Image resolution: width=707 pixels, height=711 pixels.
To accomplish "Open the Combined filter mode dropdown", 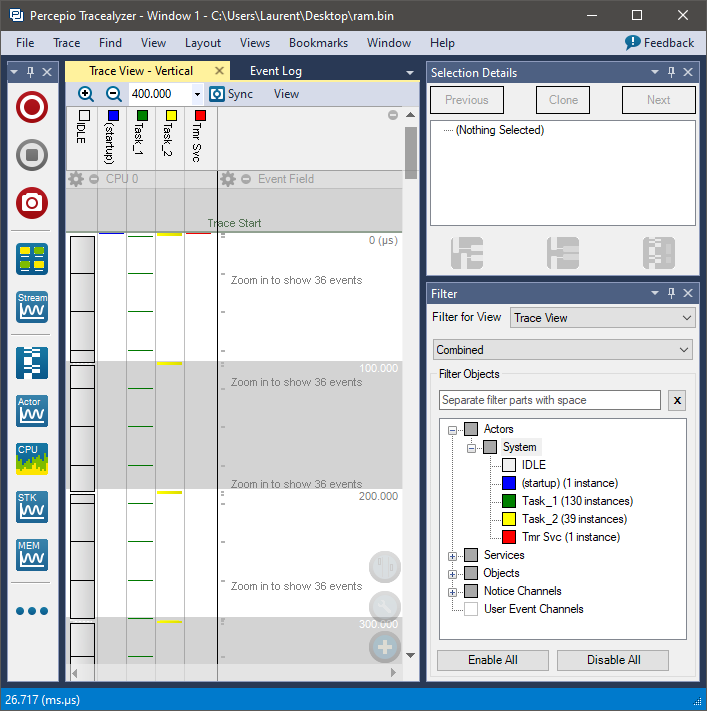I will pos(562,350).
